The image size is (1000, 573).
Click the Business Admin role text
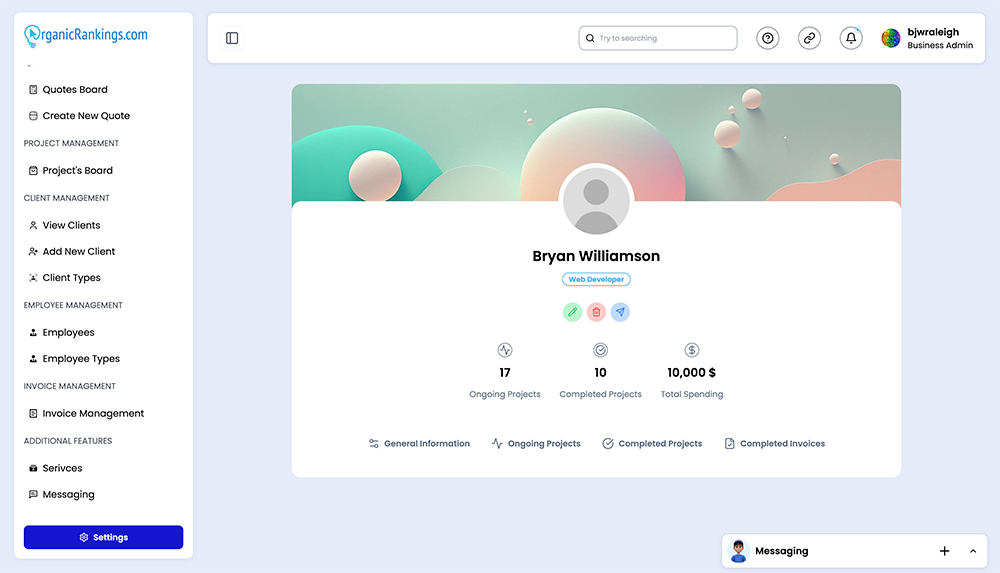(940, 45)
